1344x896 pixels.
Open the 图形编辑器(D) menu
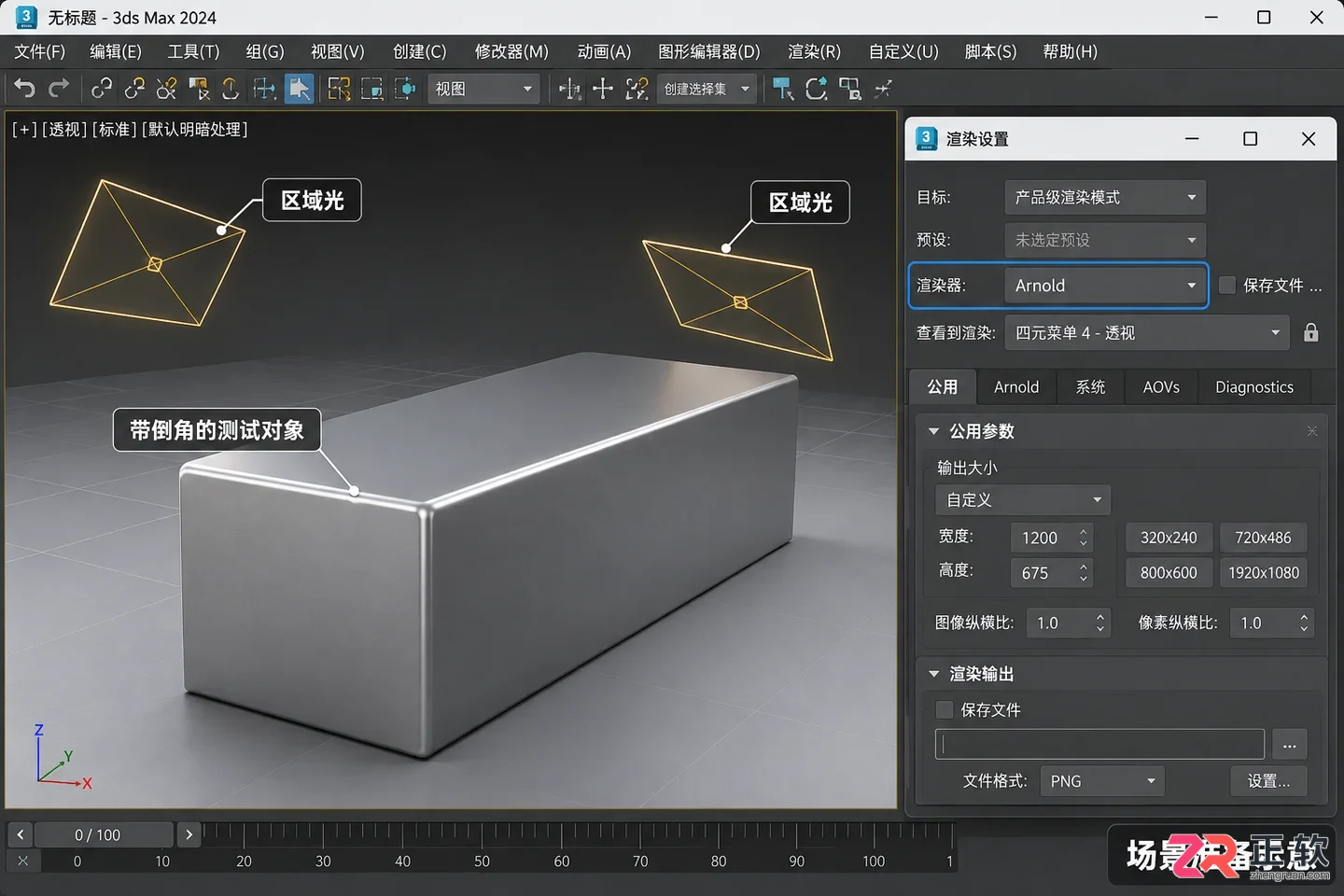click(x=709, y=51)
